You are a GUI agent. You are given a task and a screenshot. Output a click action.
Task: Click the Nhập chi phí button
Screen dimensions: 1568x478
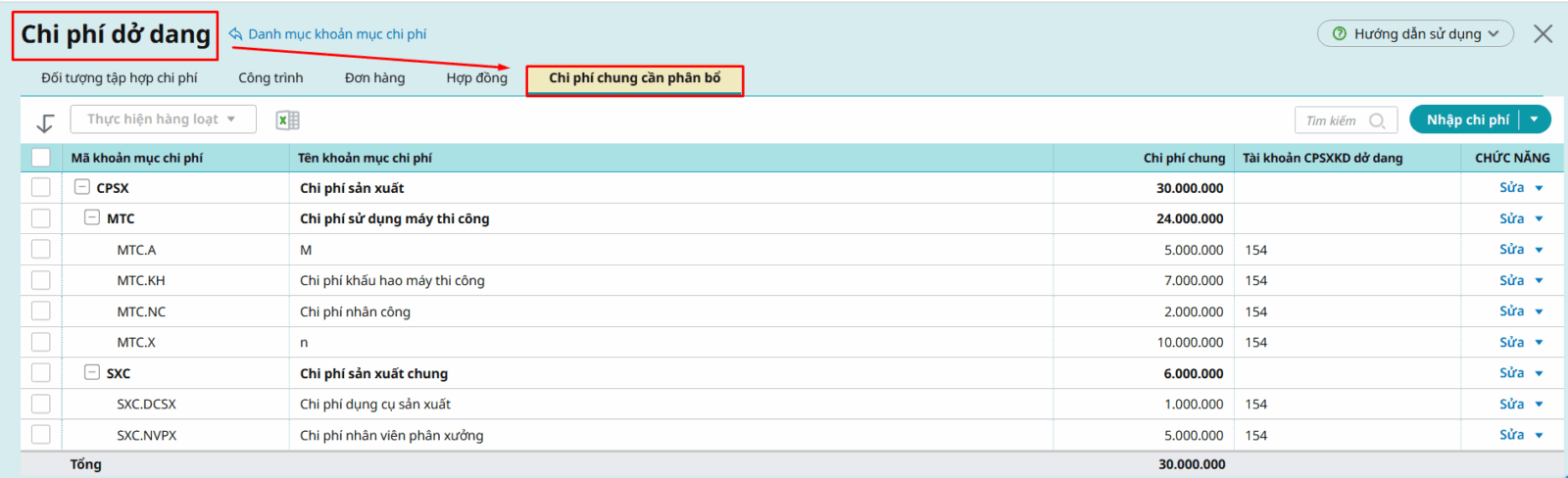1467,119
